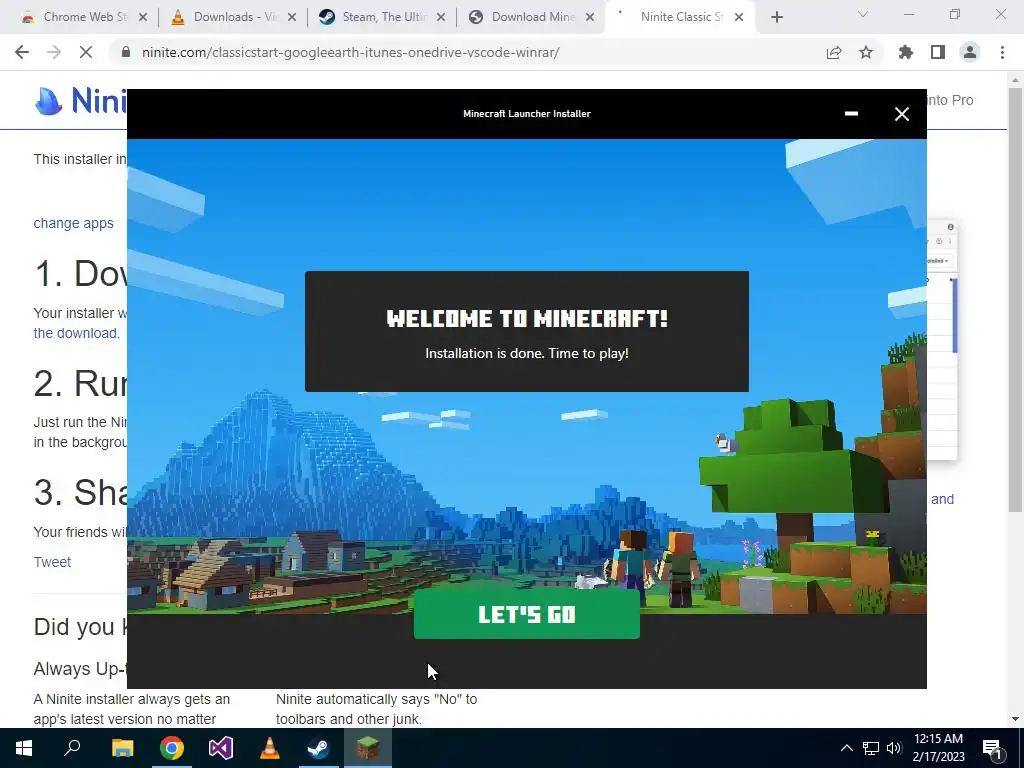Share this page via the share icon

[x=834, y=52]
